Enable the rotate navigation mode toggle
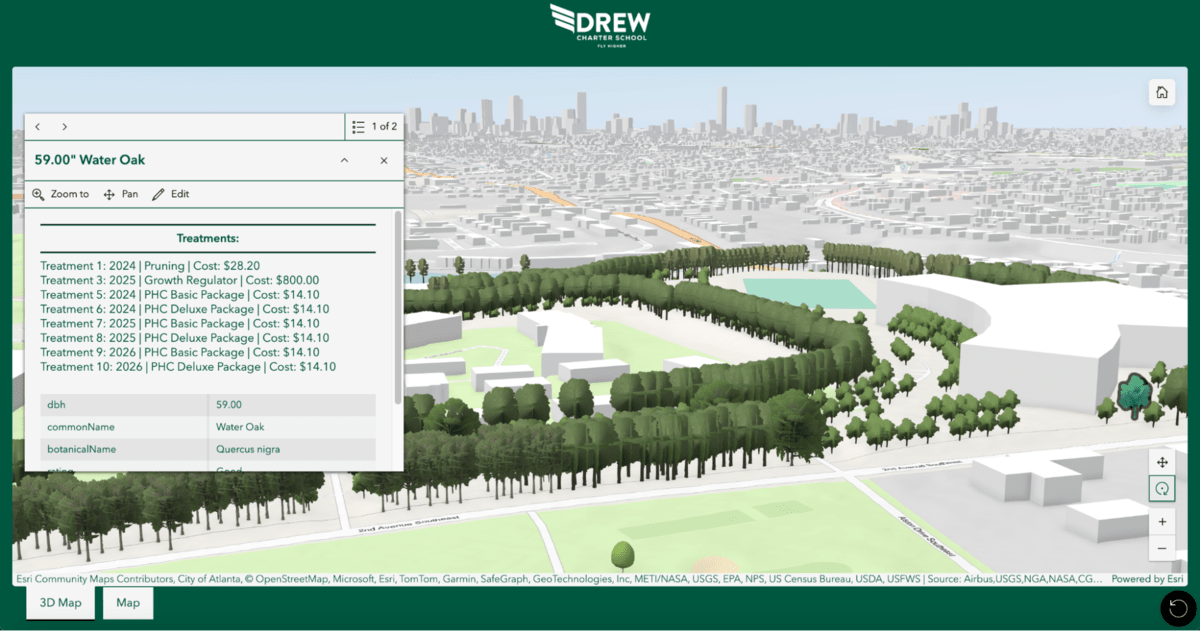Image resolution: width=1200 pixels, height=631 pixels. [x=1162, y=489]
